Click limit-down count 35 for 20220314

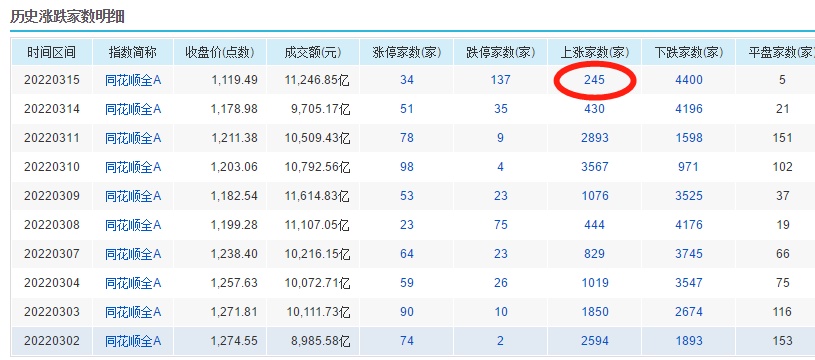pos(501,109)
